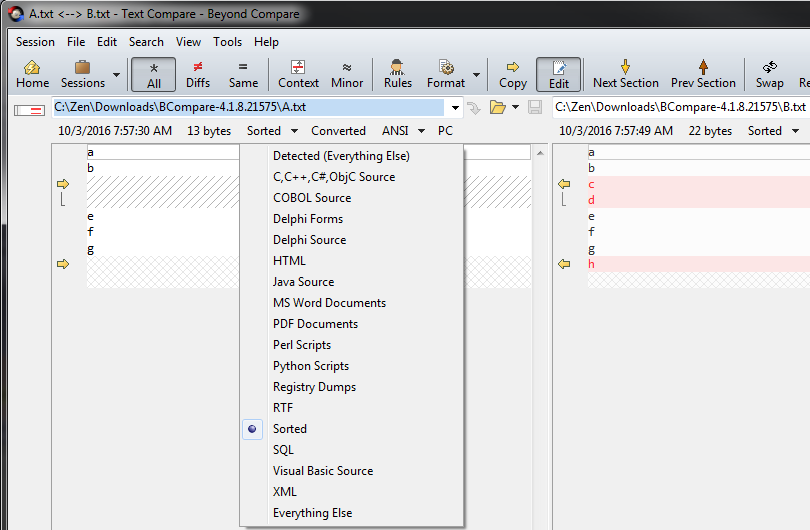Viewport: 810px width, 530px height.
Task: Show only Same lines
Action: [x=243, y=74]
